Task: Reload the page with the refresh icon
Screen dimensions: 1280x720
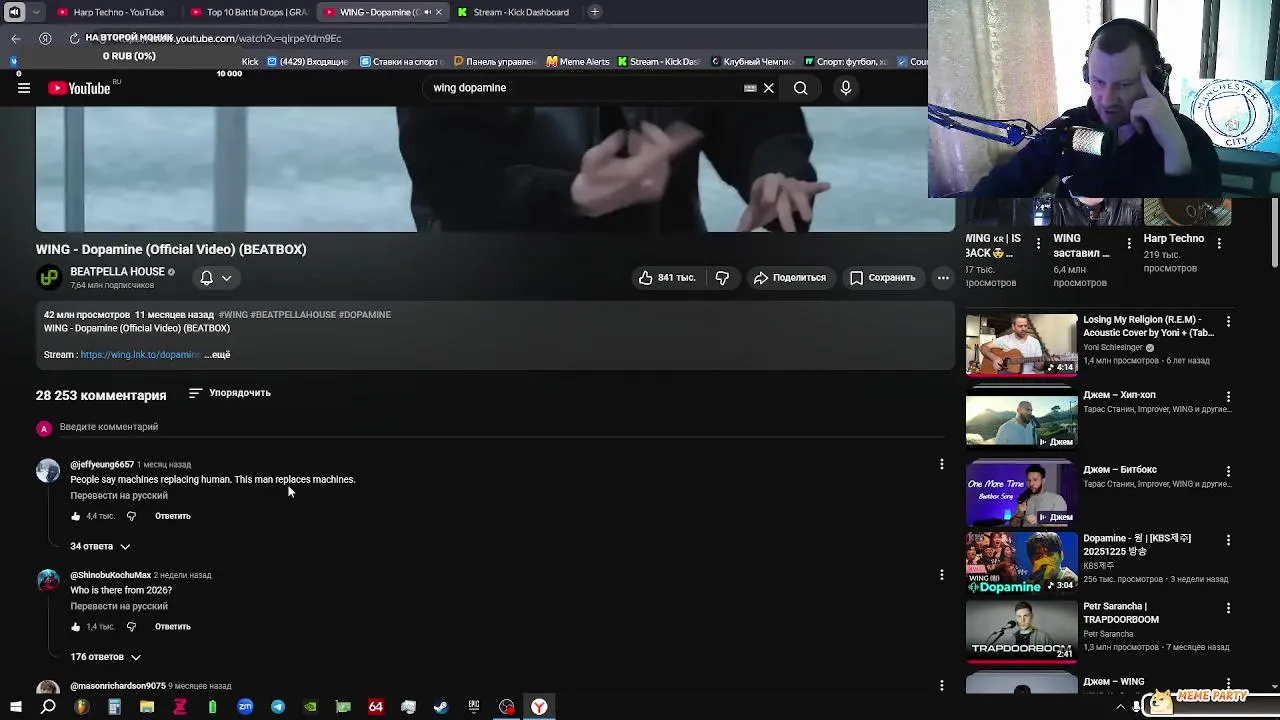Action: (74, 38)
